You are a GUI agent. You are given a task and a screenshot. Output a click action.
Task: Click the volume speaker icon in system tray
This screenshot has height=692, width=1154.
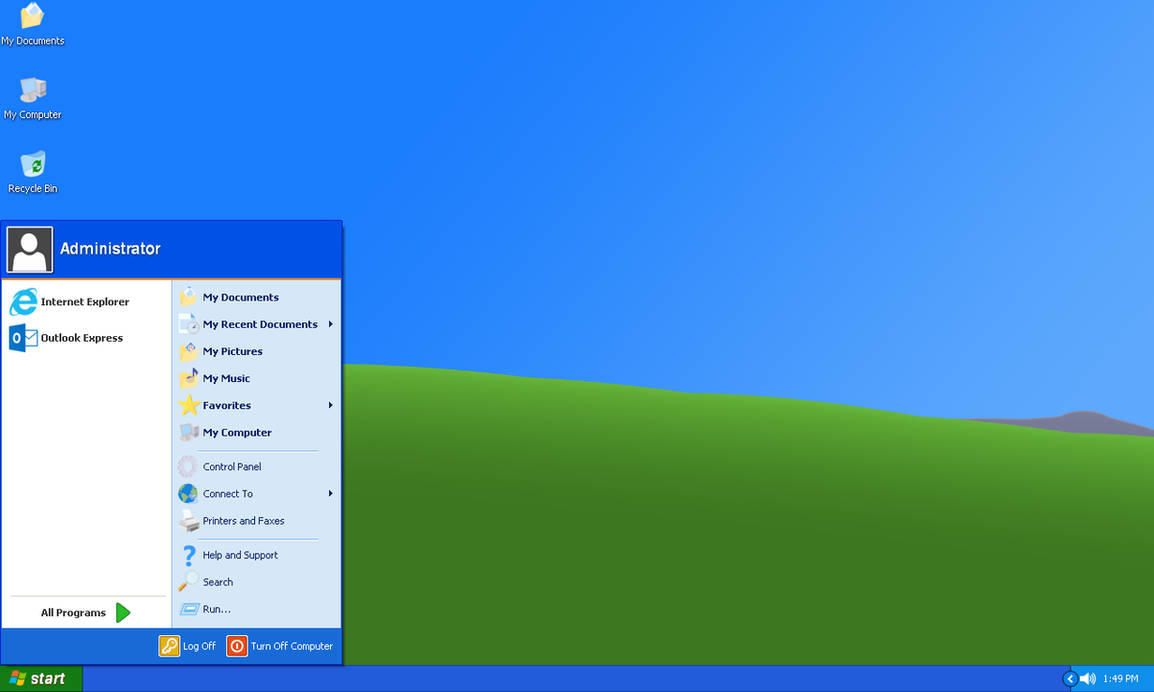[1088, 679]
